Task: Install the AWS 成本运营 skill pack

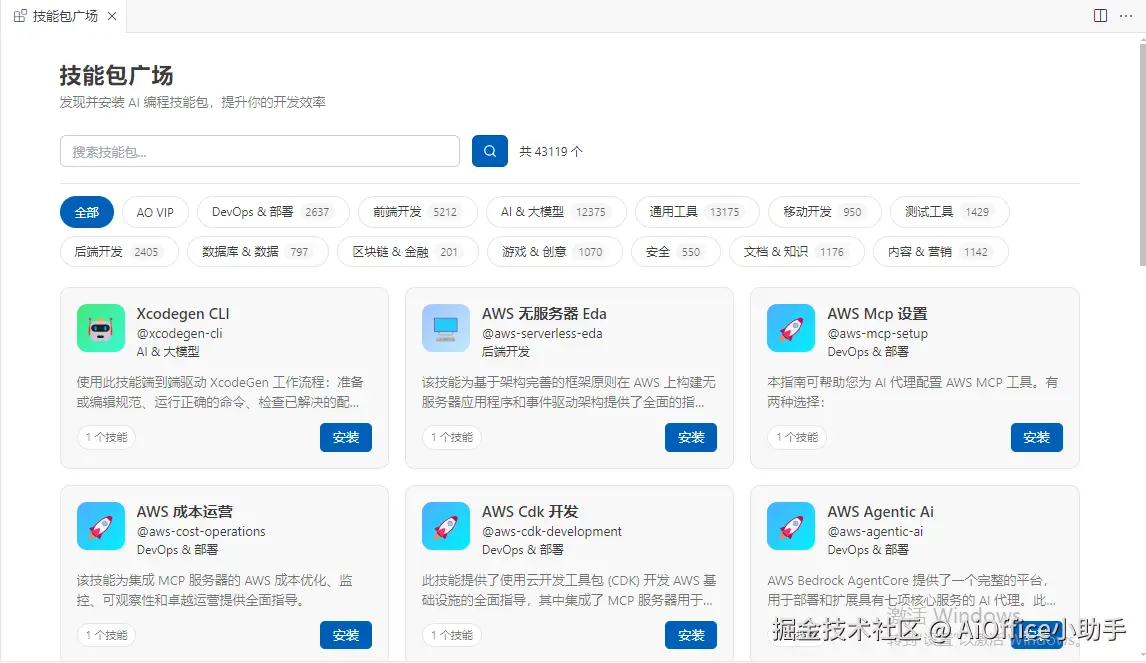Action: point(346,635)
